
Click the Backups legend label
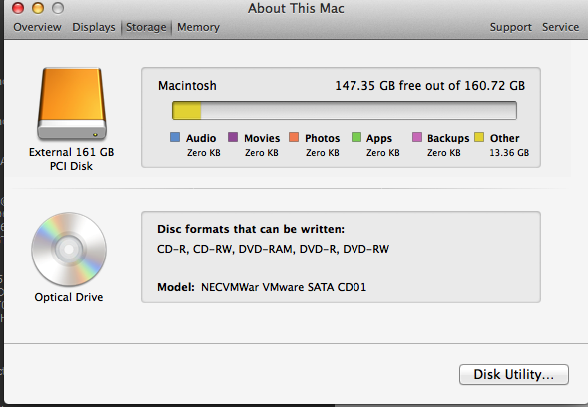(x=448, y=138)
